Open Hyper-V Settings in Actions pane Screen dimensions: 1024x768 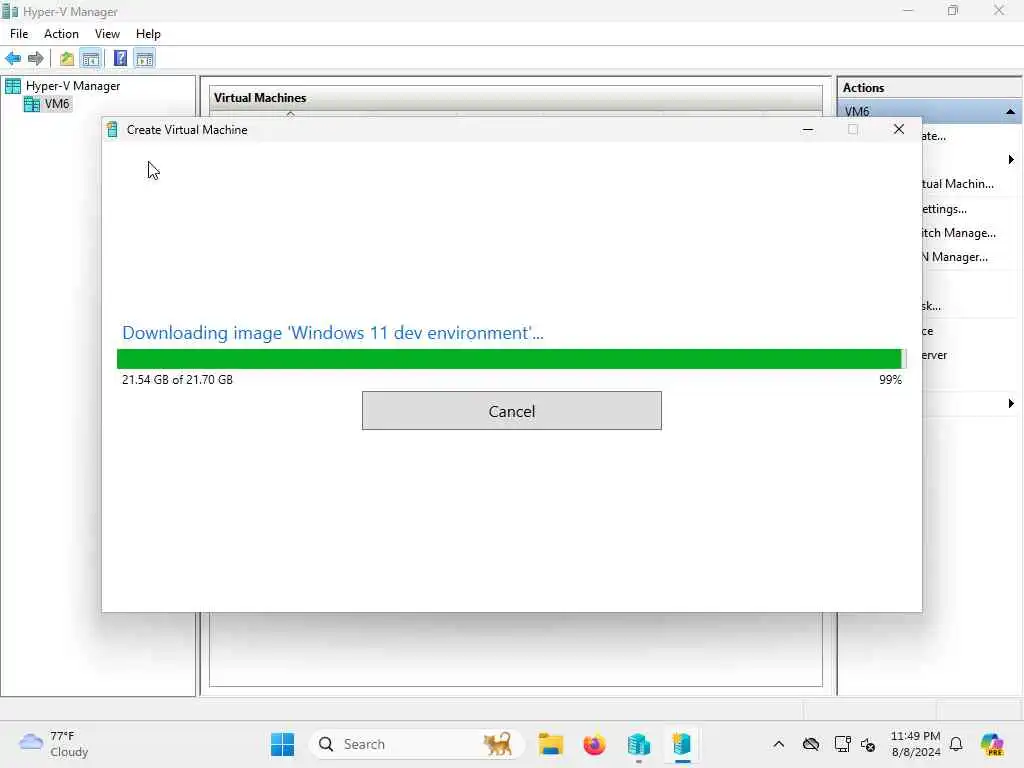click(944, 209)
